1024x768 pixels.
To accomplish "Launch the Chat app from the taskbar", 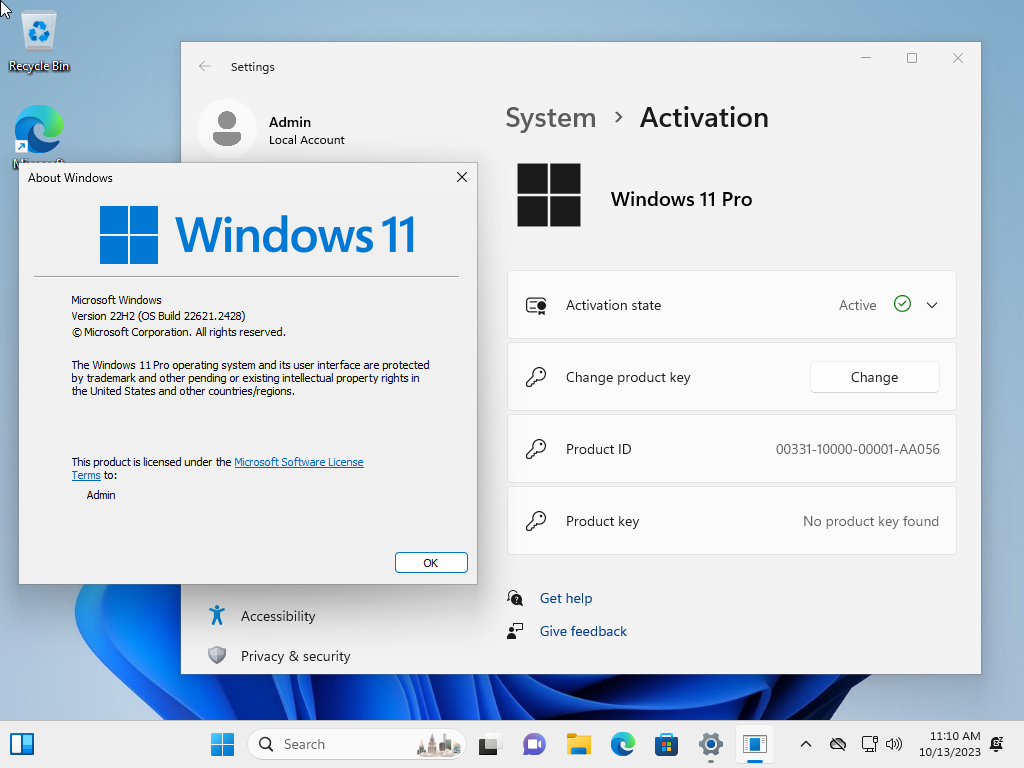I will [x=534, y=744].
